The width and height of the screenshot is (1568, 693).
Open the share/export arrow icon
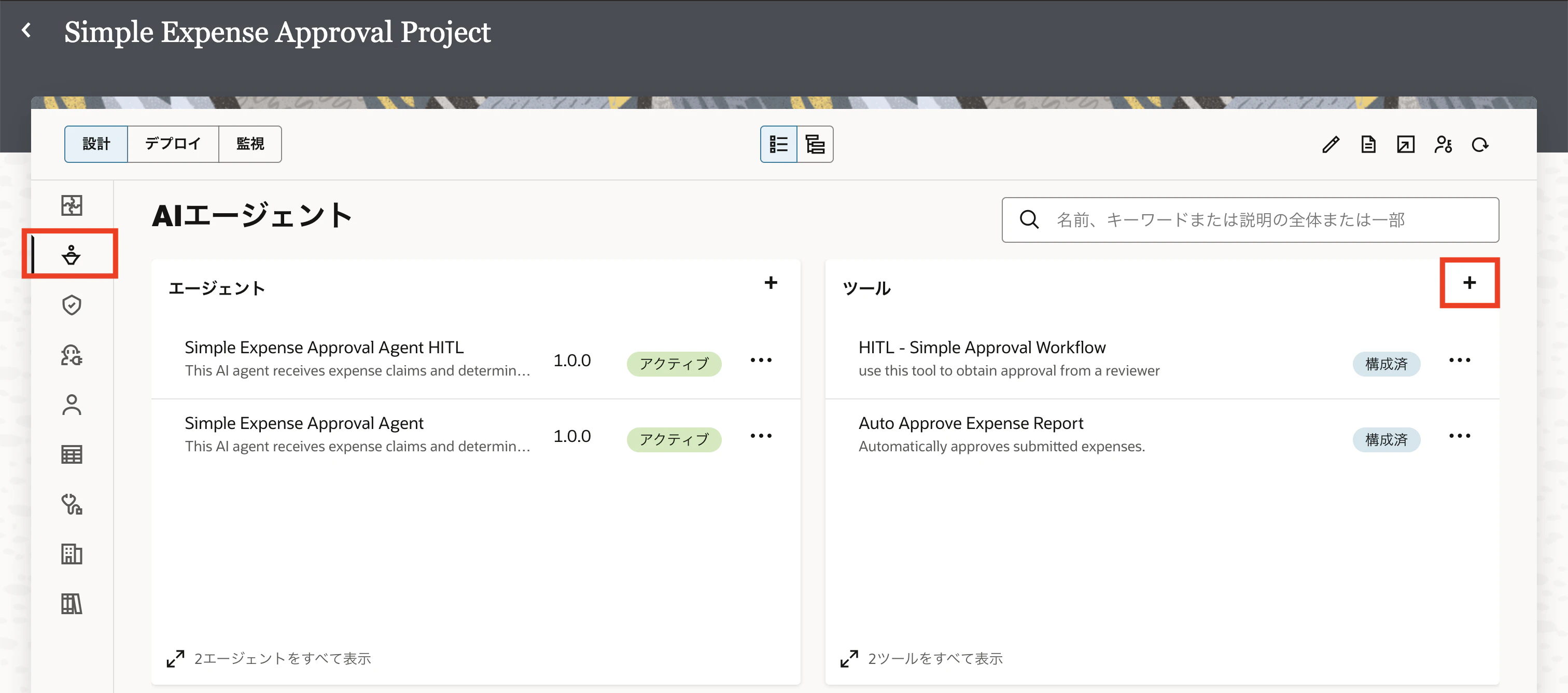1406,145
